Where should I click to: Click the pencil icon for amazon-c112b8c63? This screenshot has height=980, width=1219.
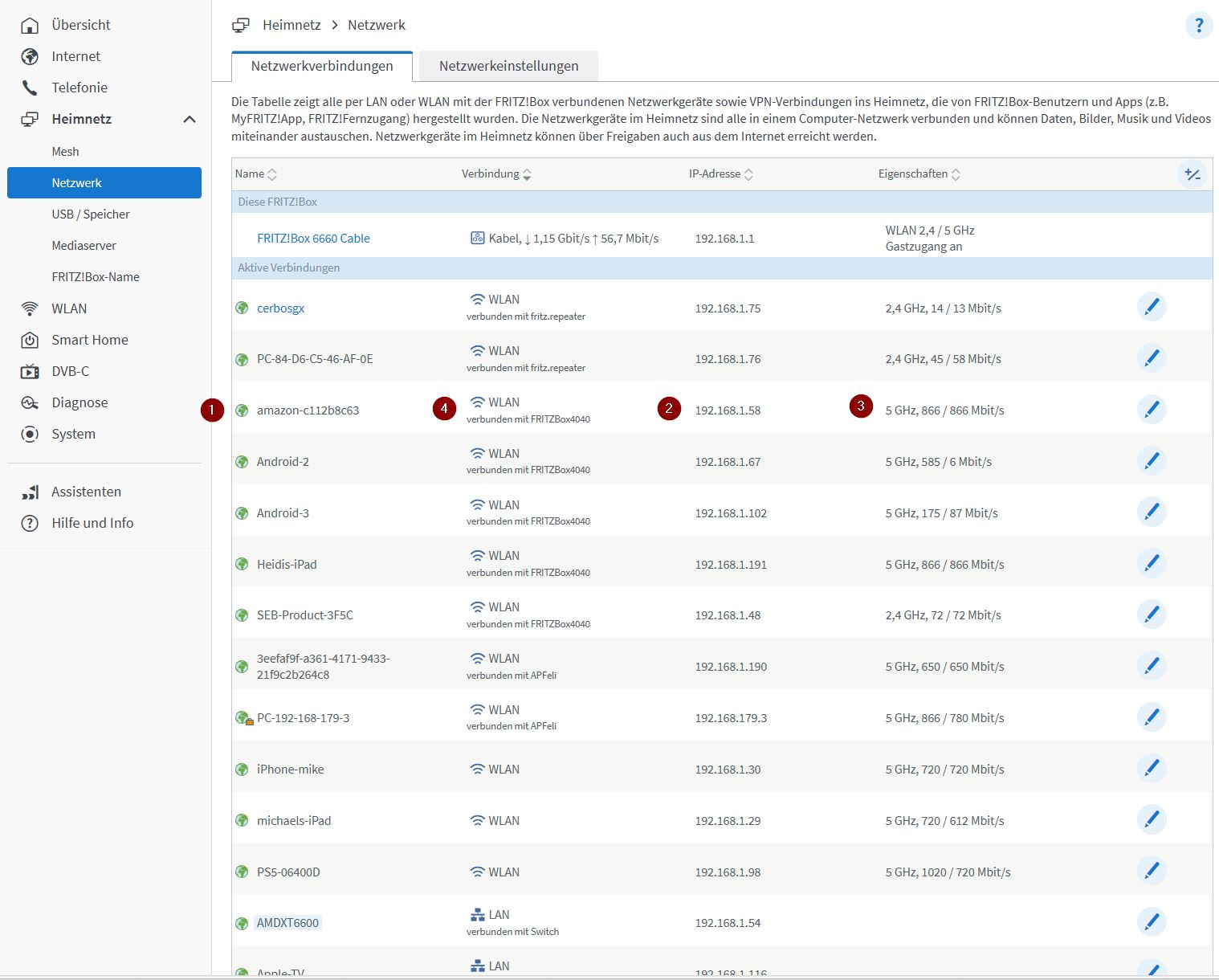(1152, 410)
